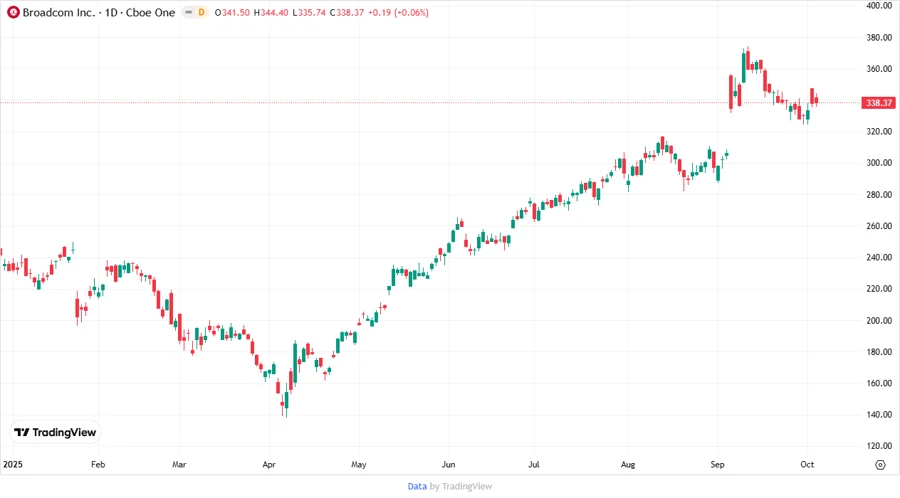Open the 'Data' attribution link

tap(417, 486)
